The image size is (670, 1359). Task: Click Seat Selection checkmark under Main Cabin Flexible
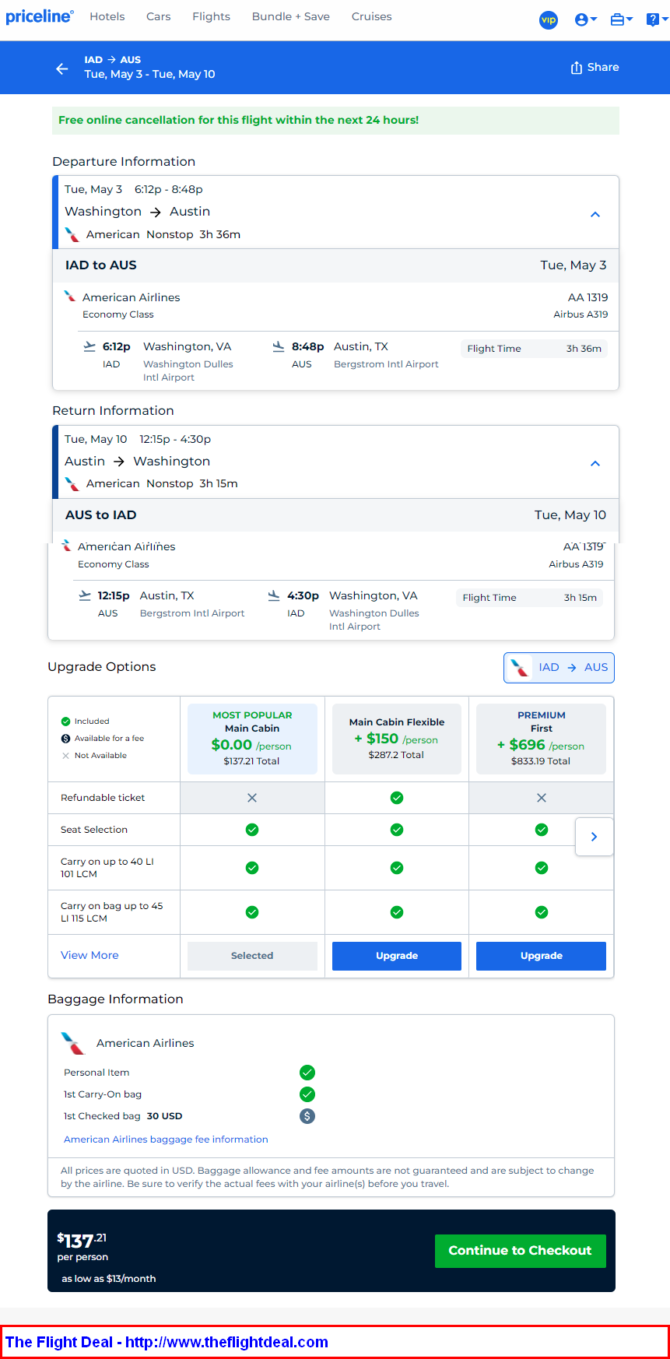coord(397,830)
